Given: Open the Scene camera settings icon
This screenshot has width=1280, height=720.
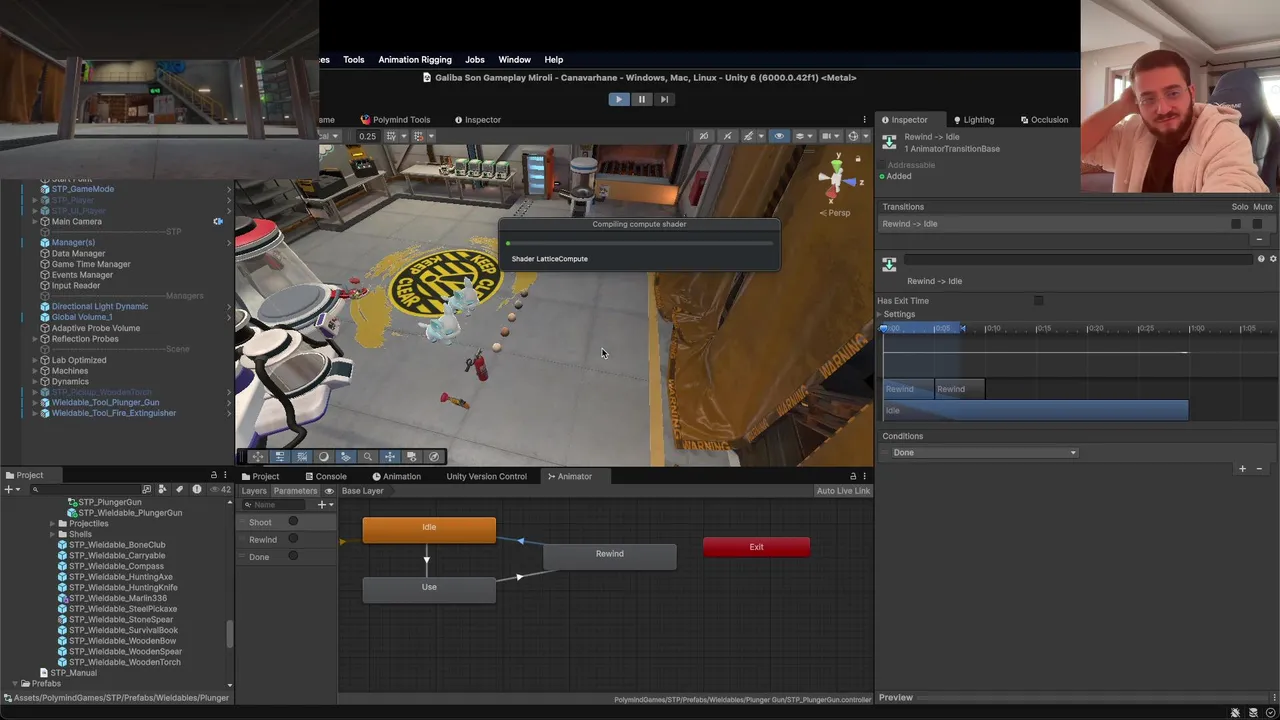Looking at the screenshot, I should pos(829,136).
